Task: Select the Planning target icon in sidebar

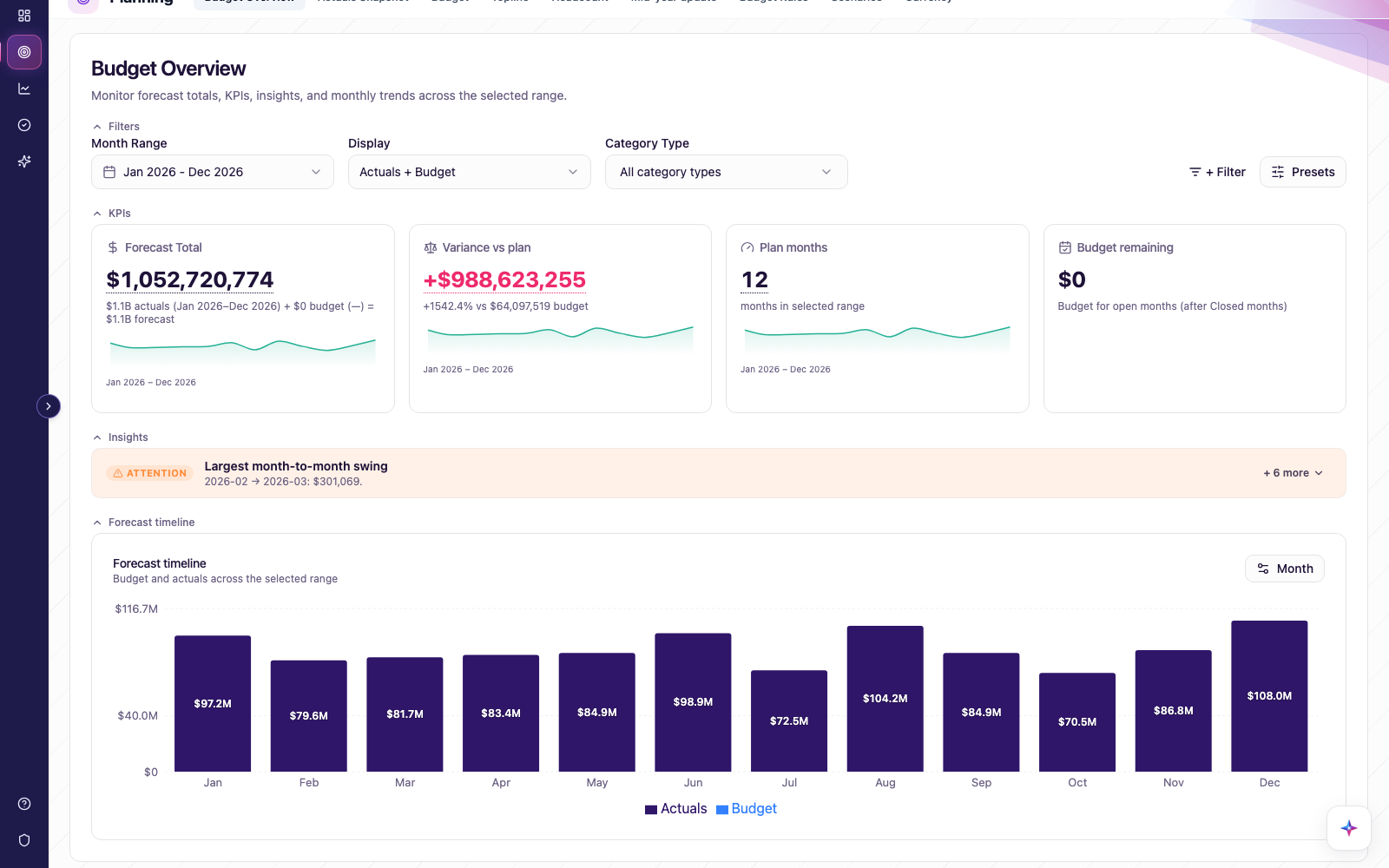Action: 24,52
